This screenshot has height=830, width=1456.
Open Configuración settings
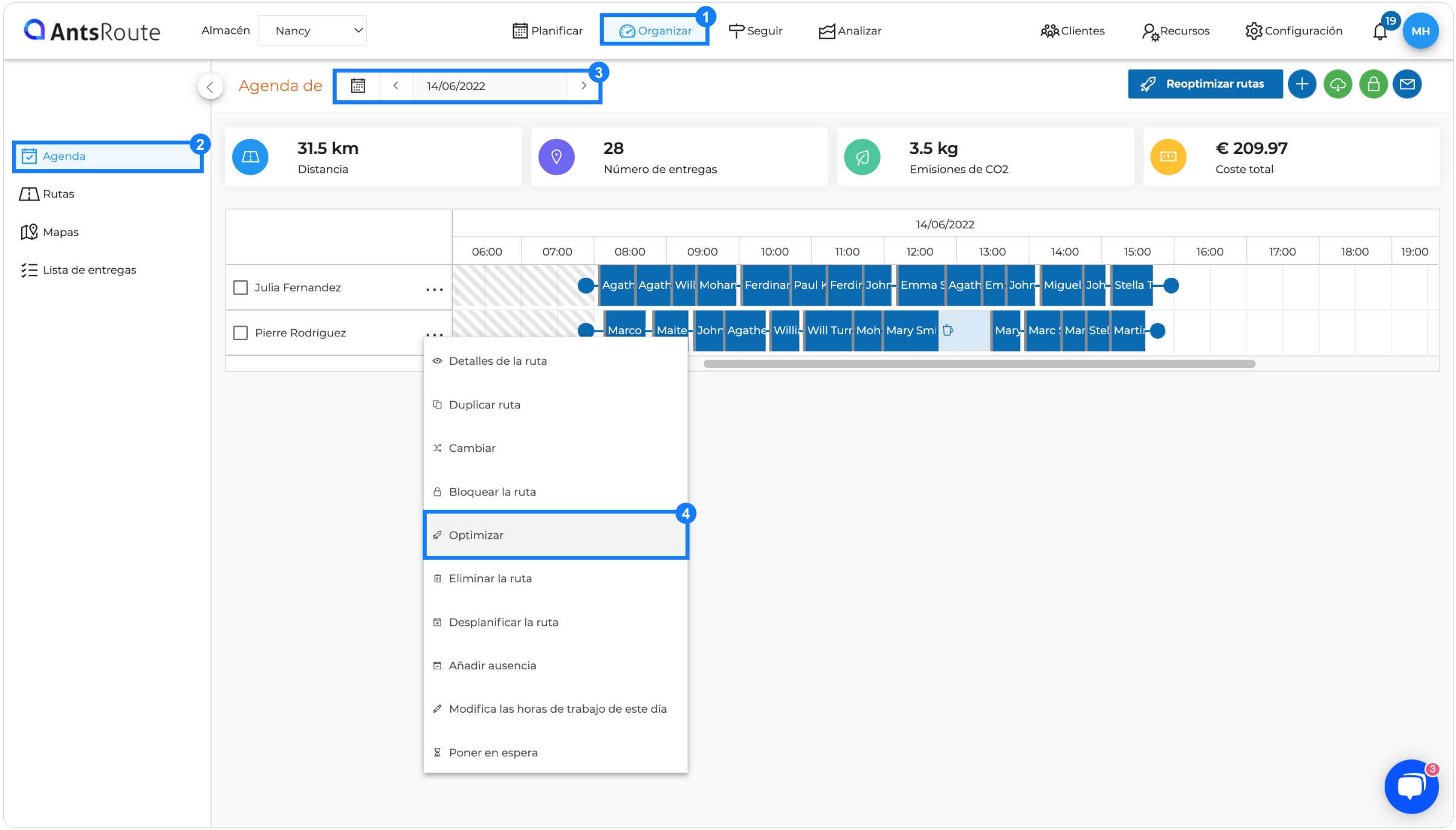(1294, 31)
